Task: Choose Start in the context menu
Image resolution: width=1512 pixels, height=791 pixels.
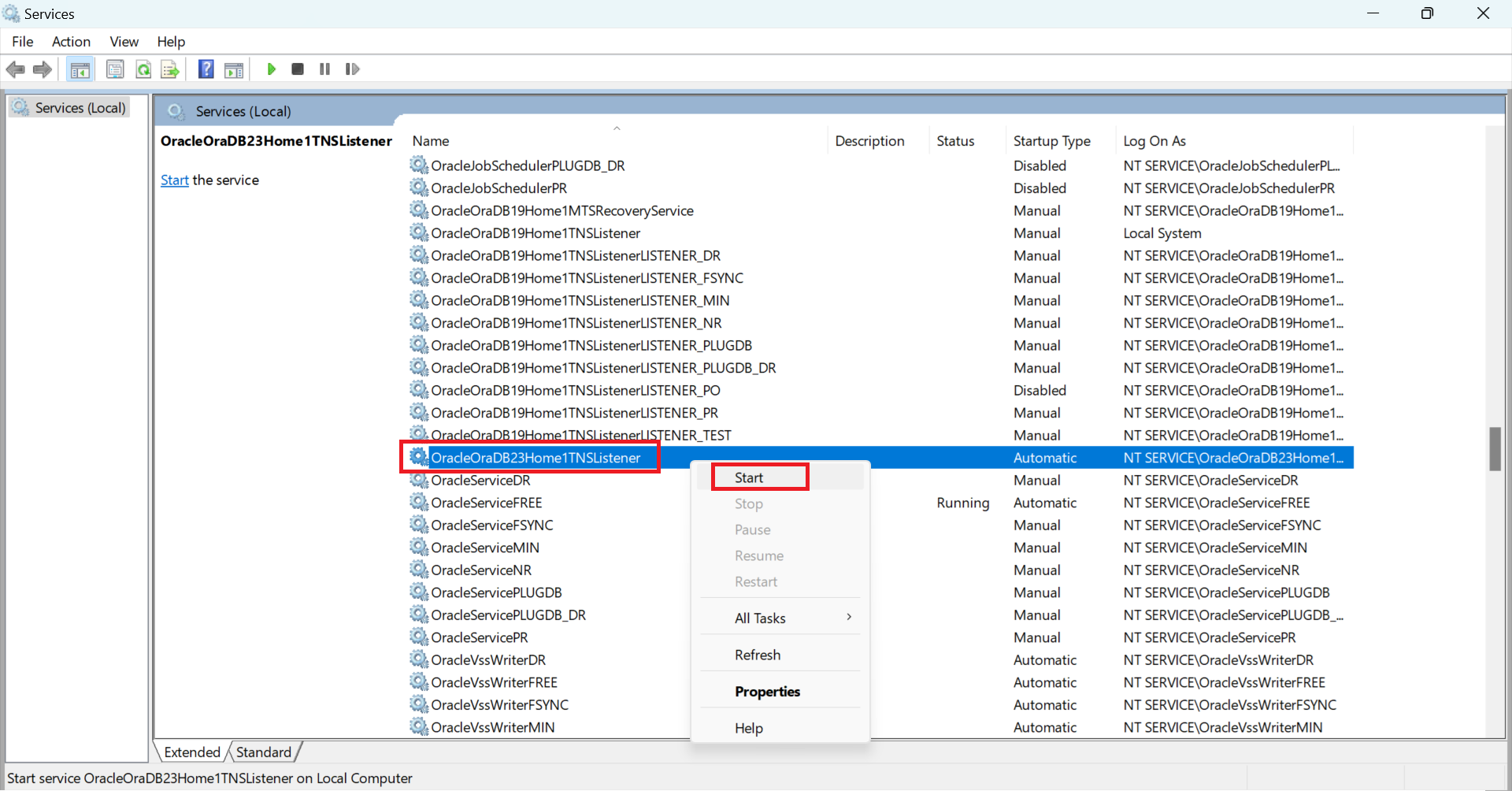Action: 780,477
